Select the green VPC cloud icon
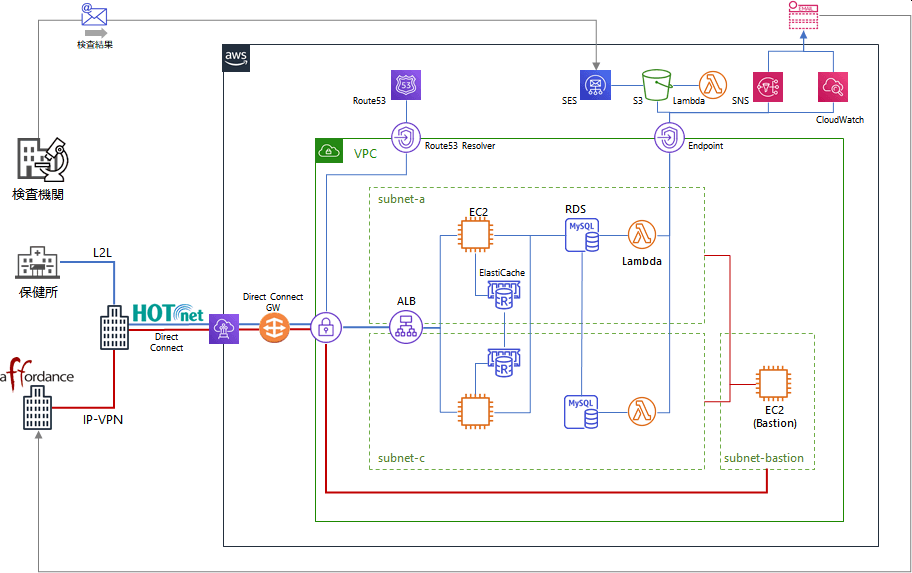This screenshot has width=912, height=573. (x=329, y=151)
